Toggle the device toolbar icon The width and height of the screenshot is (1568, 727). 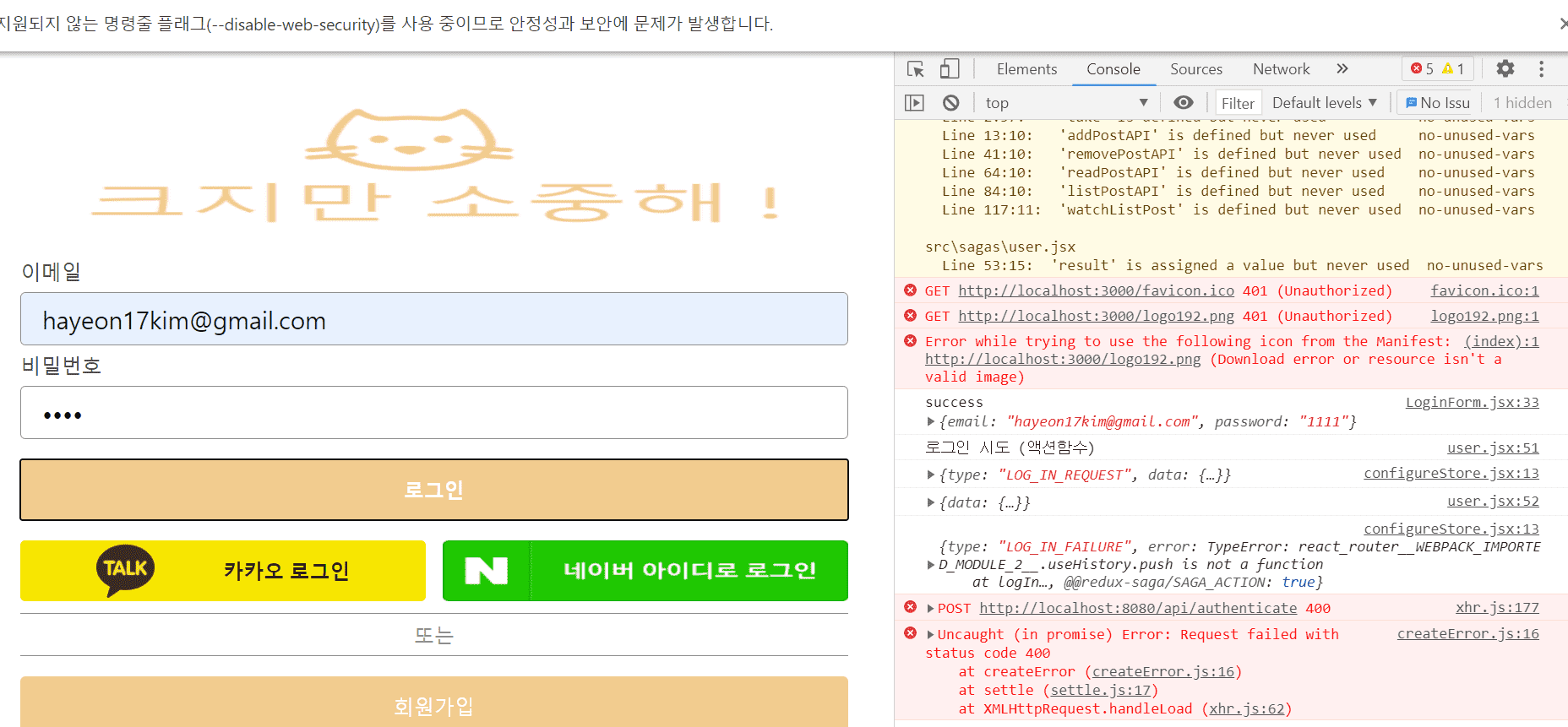tap(950, 69)
